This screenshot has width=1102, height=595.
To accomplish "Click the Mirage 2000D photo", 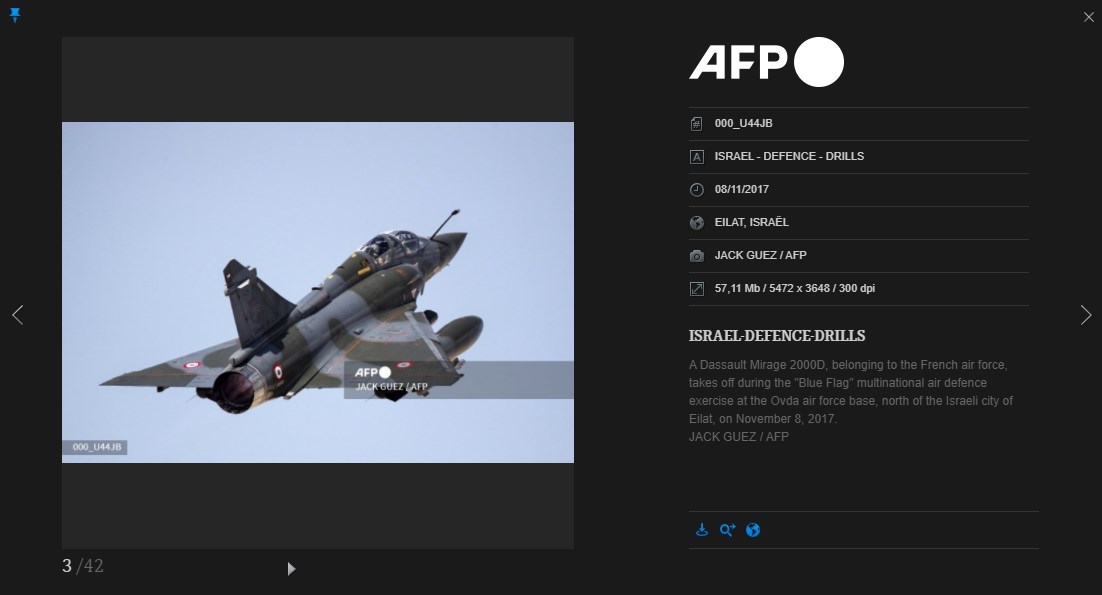I will click(x=317, y=292).
